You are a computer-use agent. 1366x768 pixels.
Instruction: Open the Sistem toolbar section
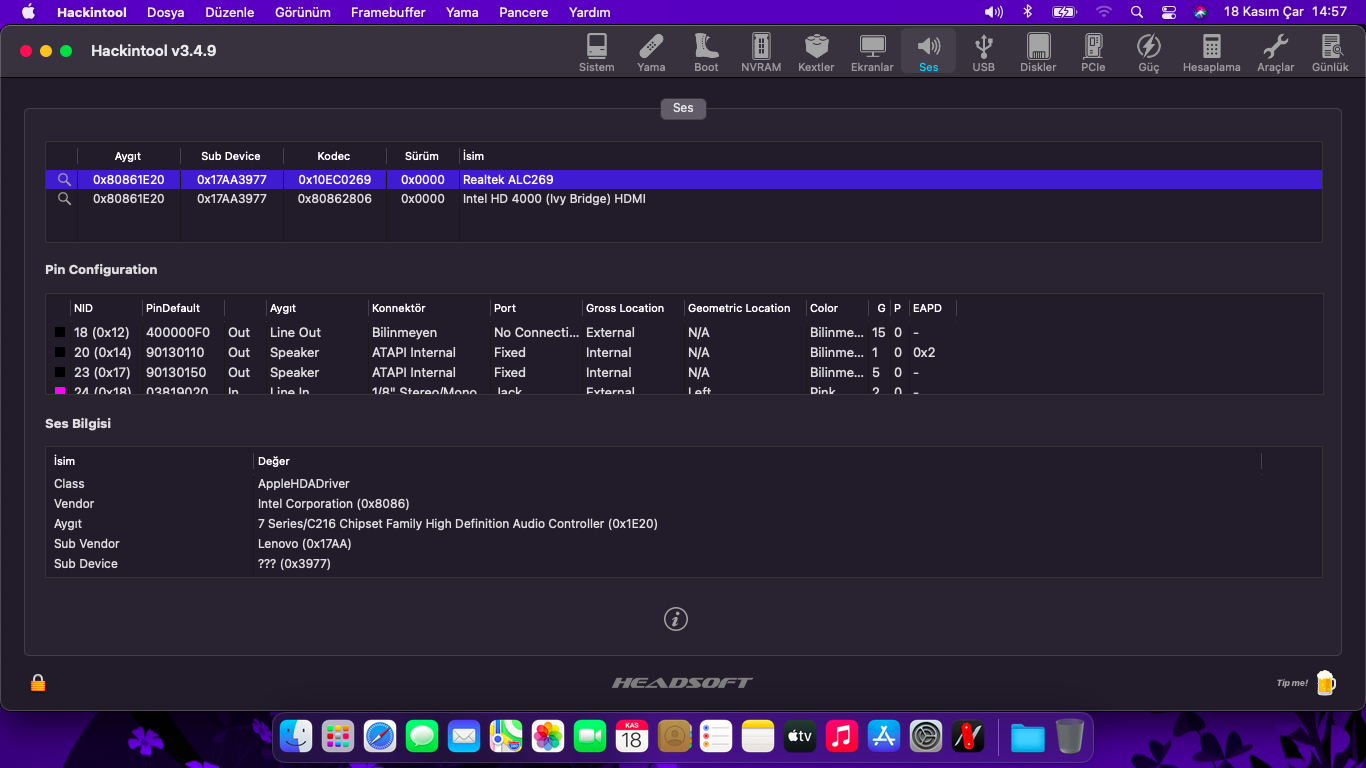pyautogui.click(x=596, y=52)
